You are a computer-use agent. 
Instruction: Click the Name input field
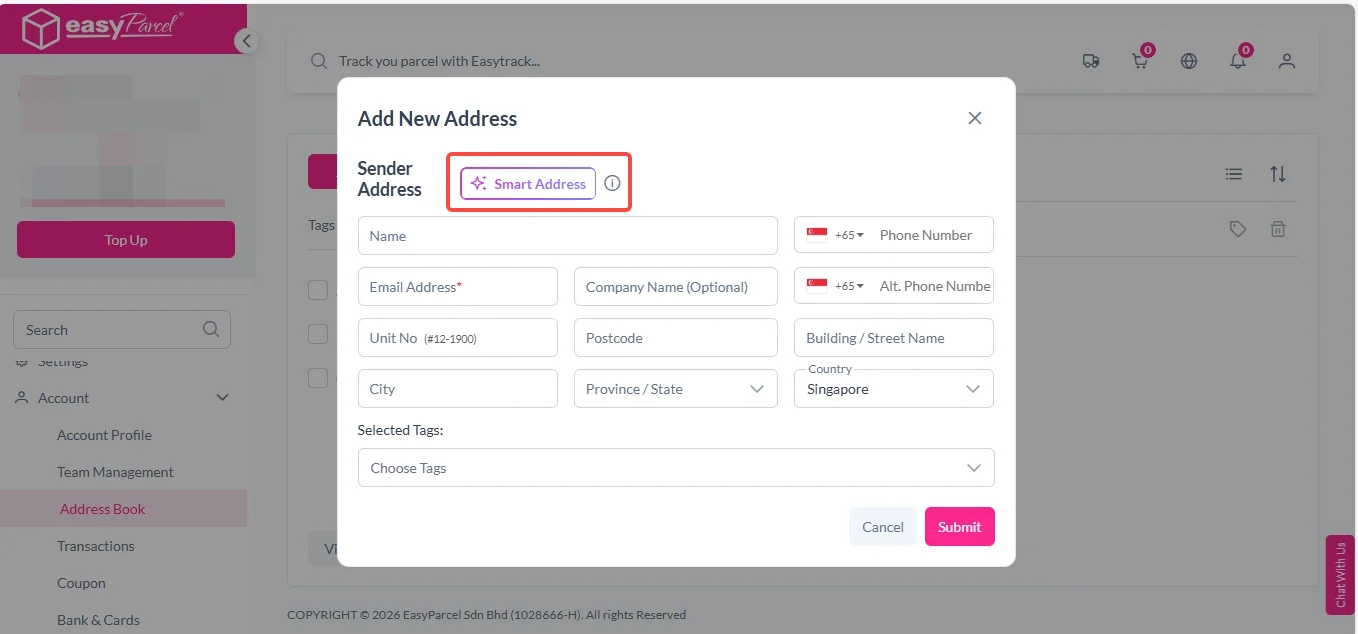pyautogui.click(x=567, y=235)
